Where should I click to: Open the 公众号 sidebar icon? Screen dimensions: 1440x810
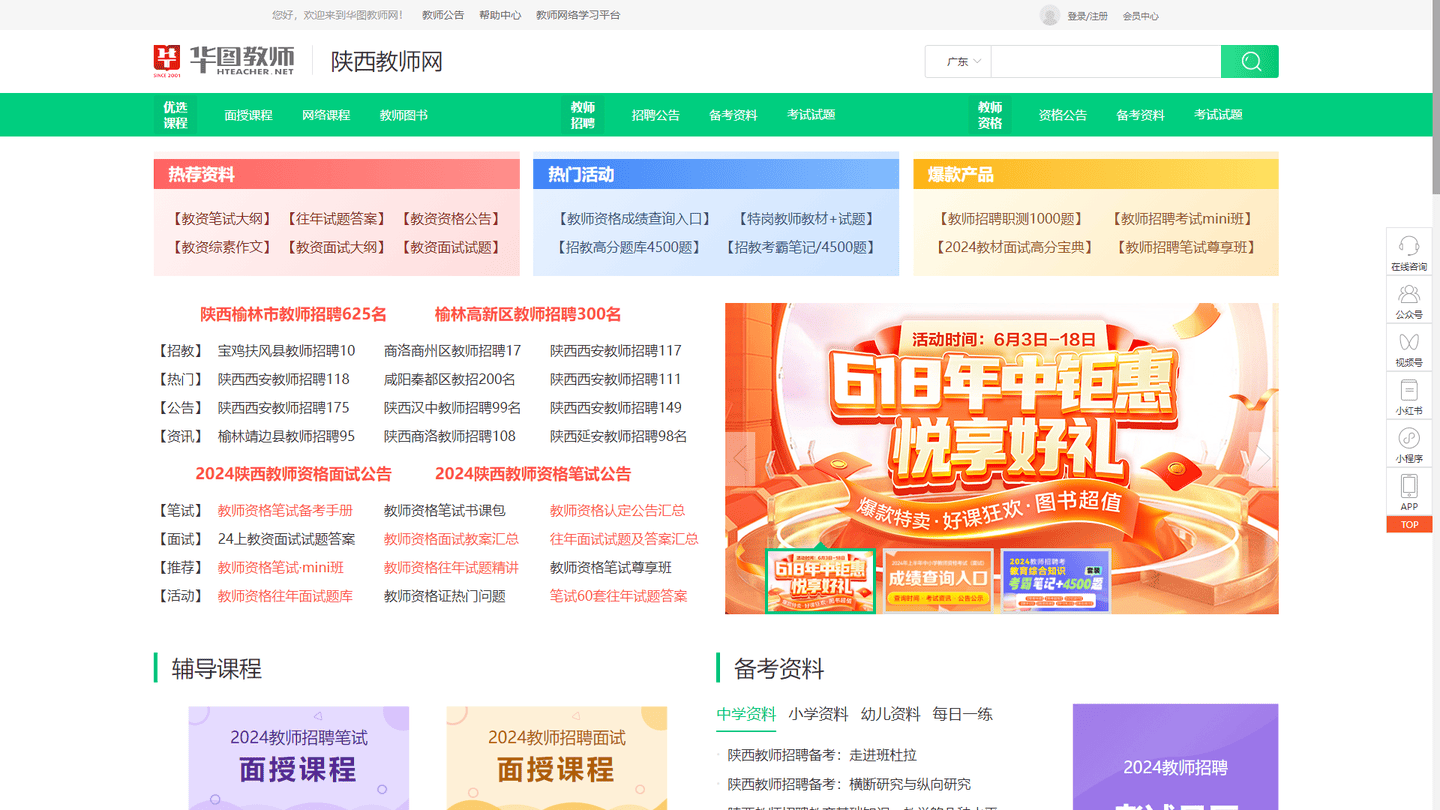point(1409,300)
